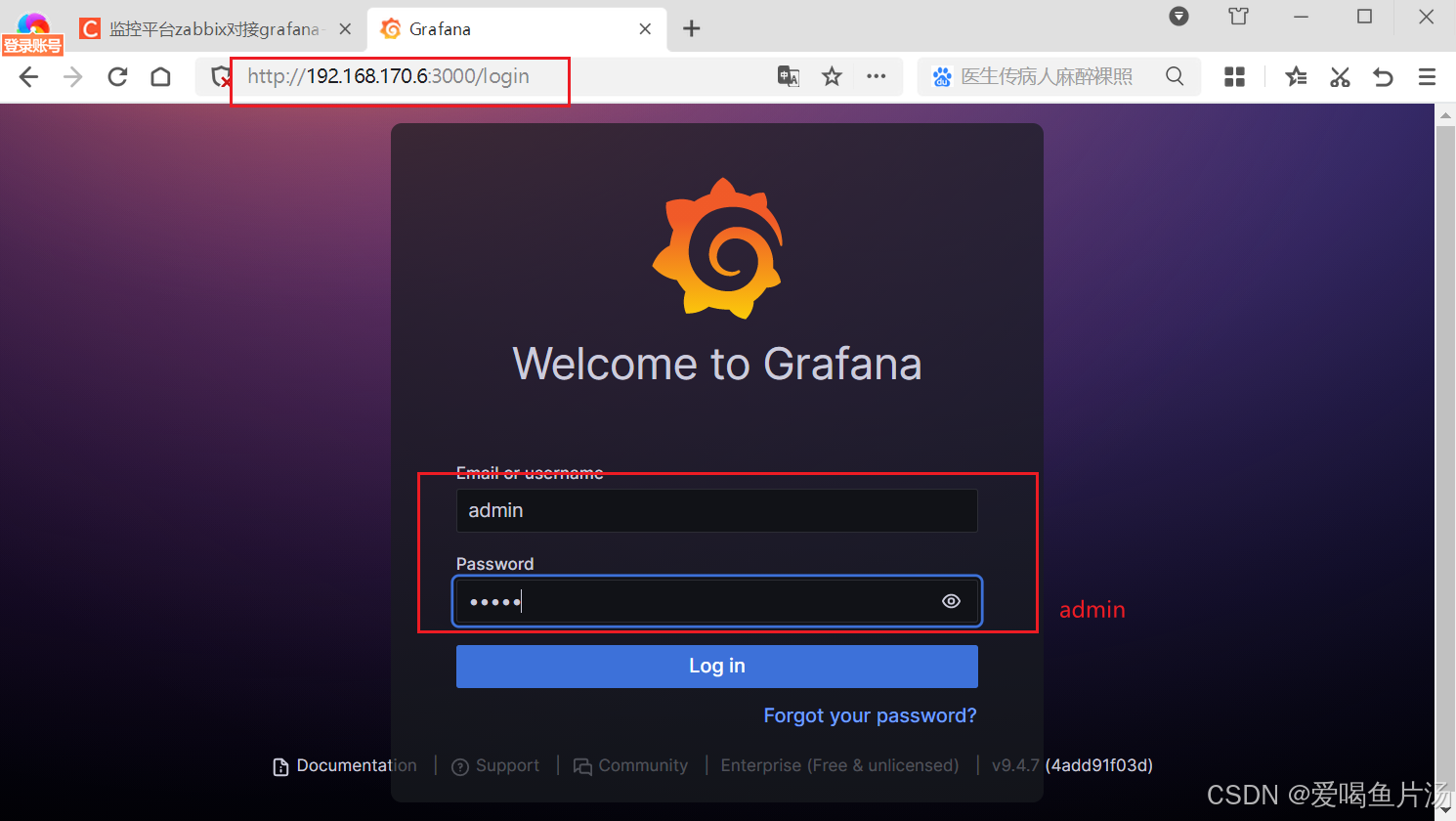Click the browser forward arrow

73,77
